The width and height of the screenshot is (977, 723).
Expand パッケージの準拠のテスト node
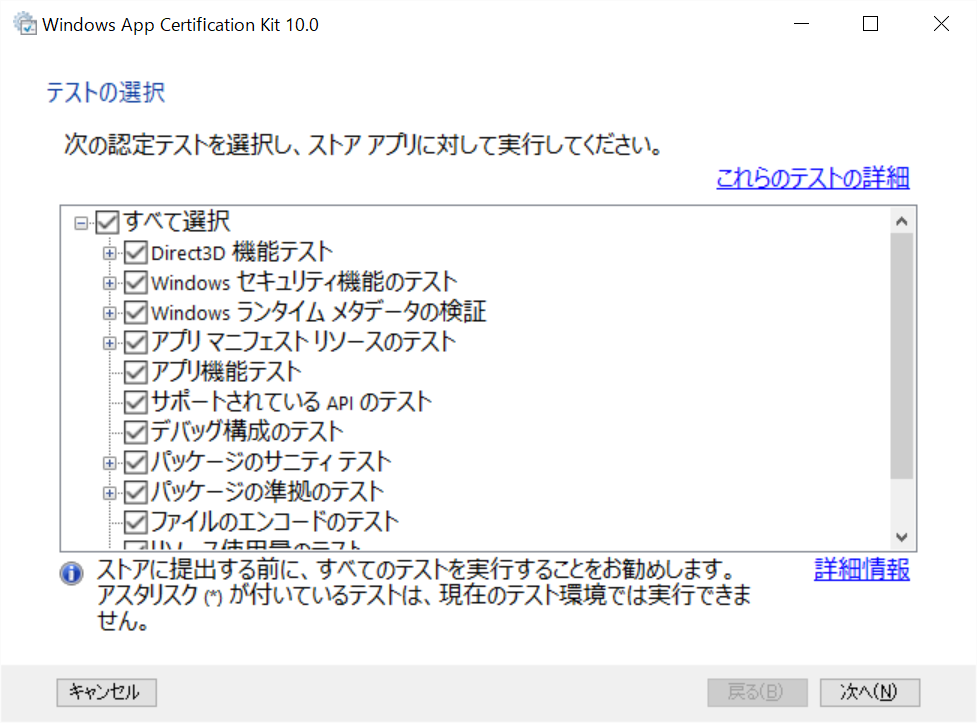110,492
